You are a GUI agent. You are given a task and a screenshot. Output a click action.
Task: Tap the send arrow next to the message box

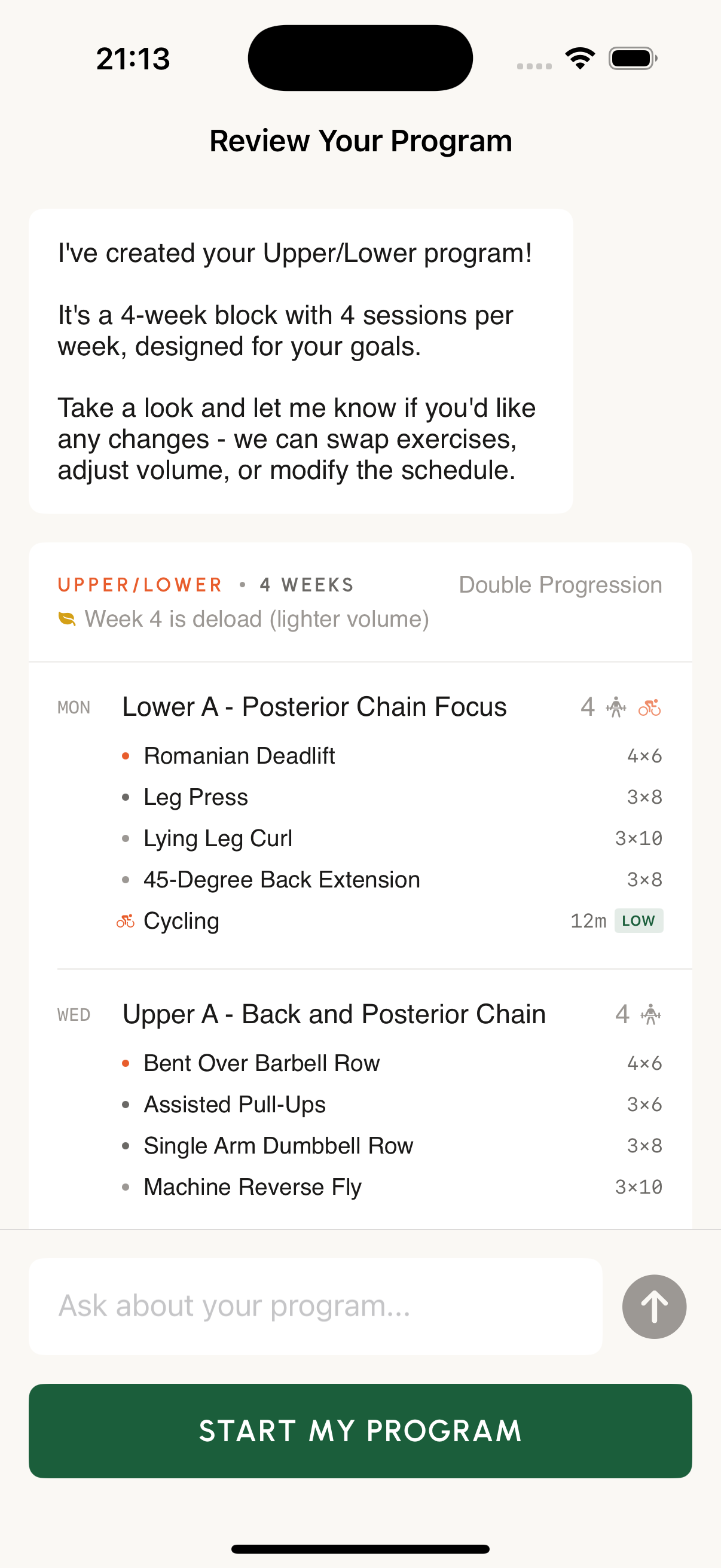[x=653, y=1306]
